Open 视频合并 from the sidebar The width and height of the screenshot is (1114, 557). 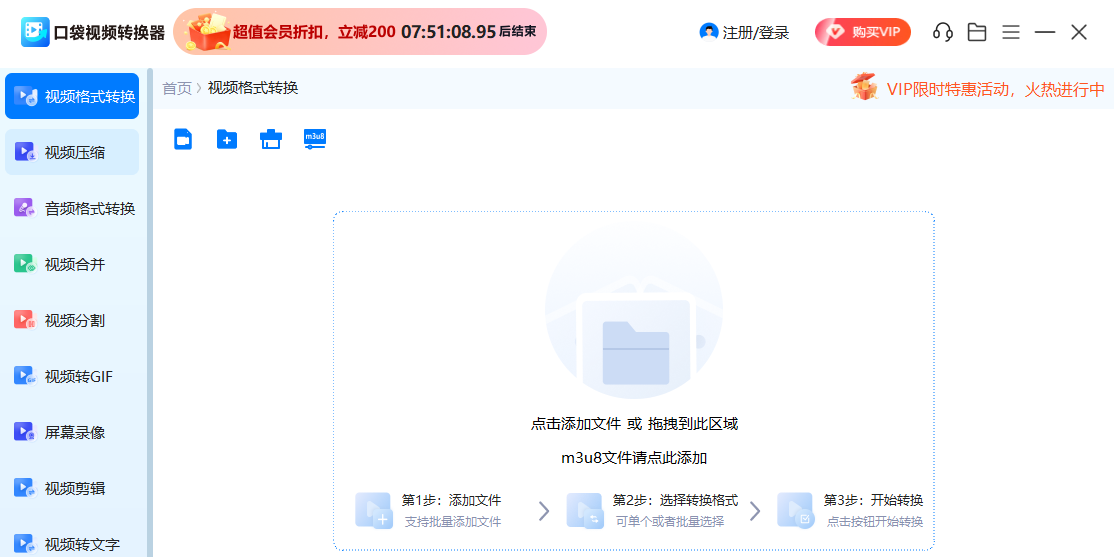pos(72,265)
